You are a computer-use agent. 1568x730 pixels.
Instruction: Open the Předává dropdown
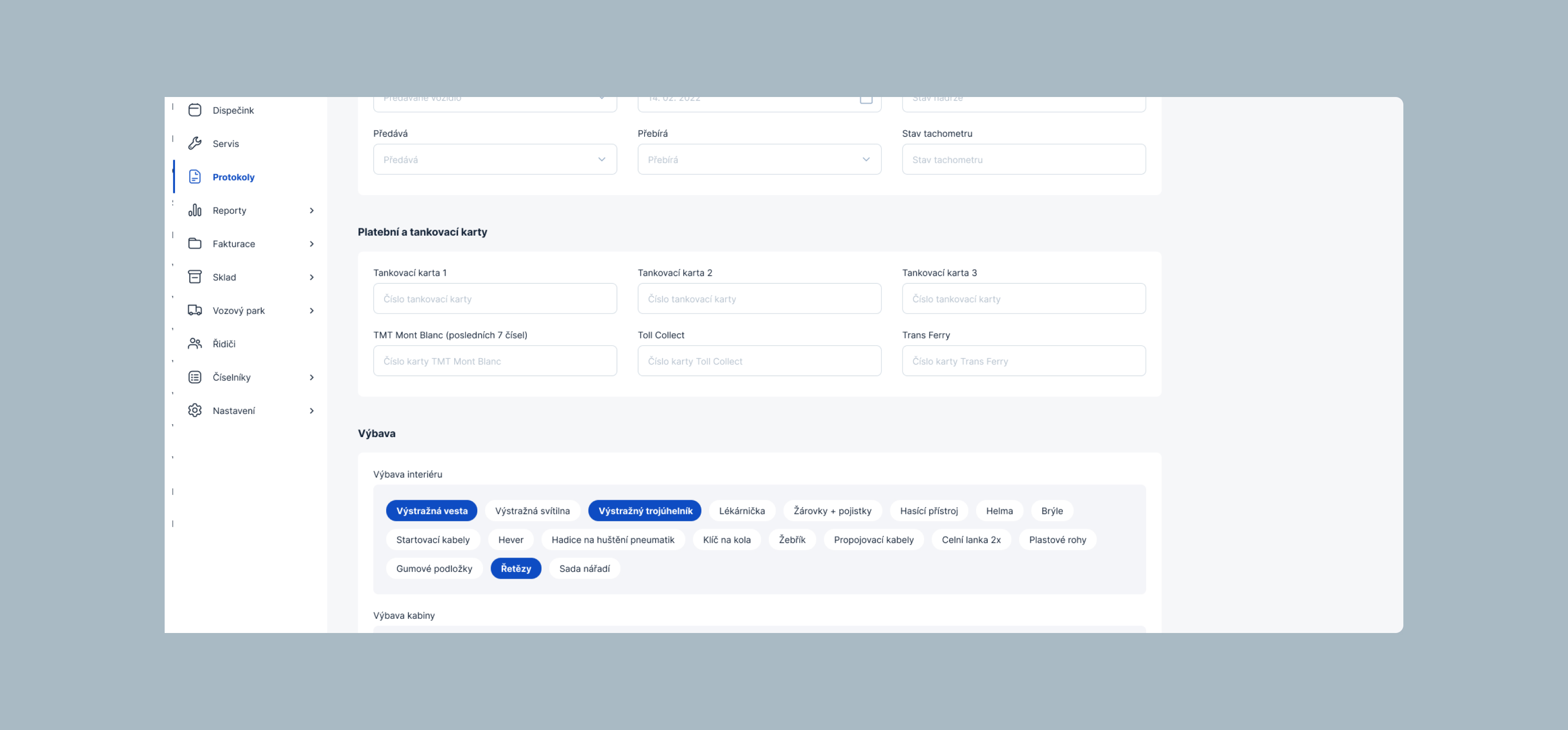495,160
